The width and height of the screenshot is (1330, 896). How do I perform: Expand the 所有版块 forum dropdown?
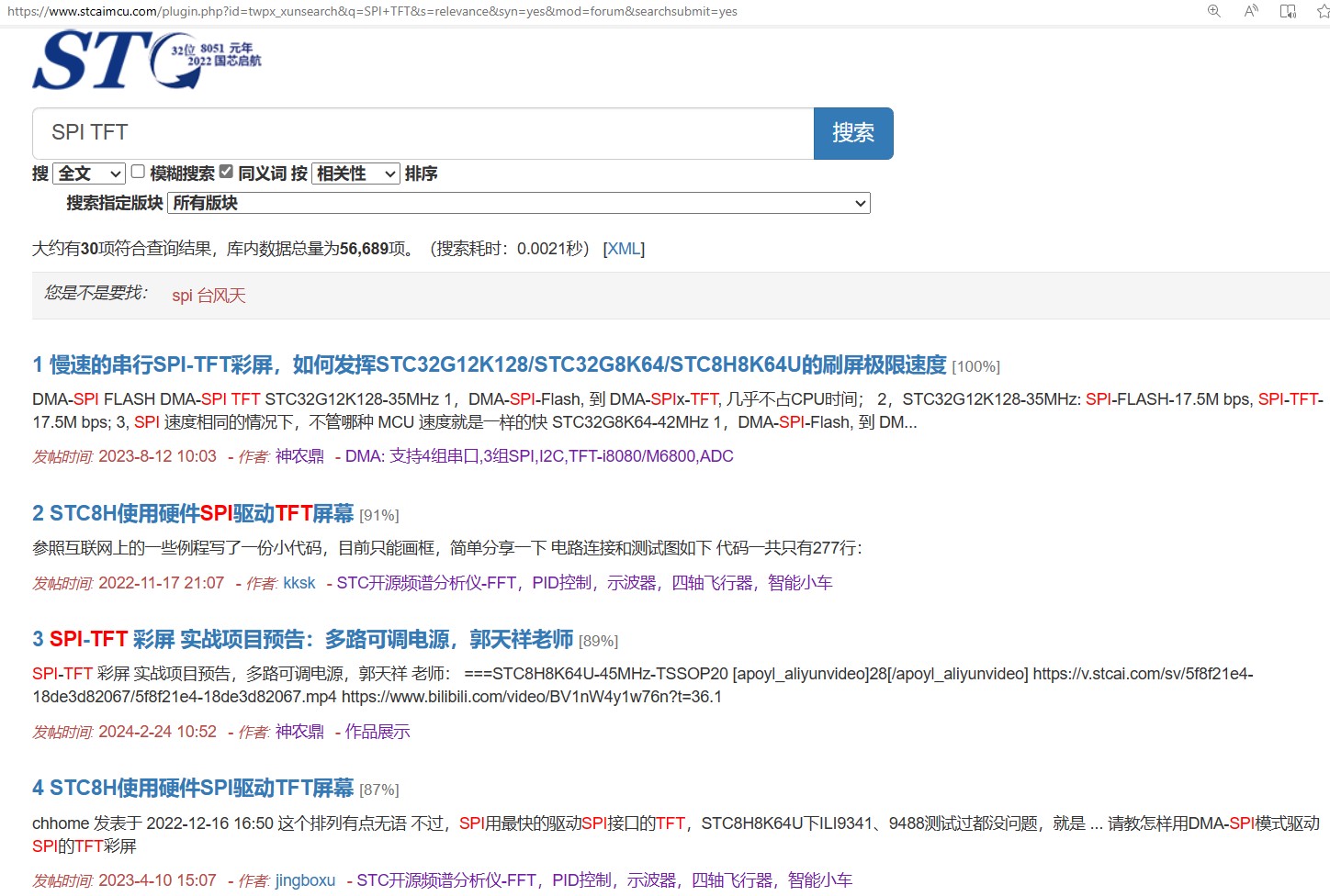tap(519, 203)
